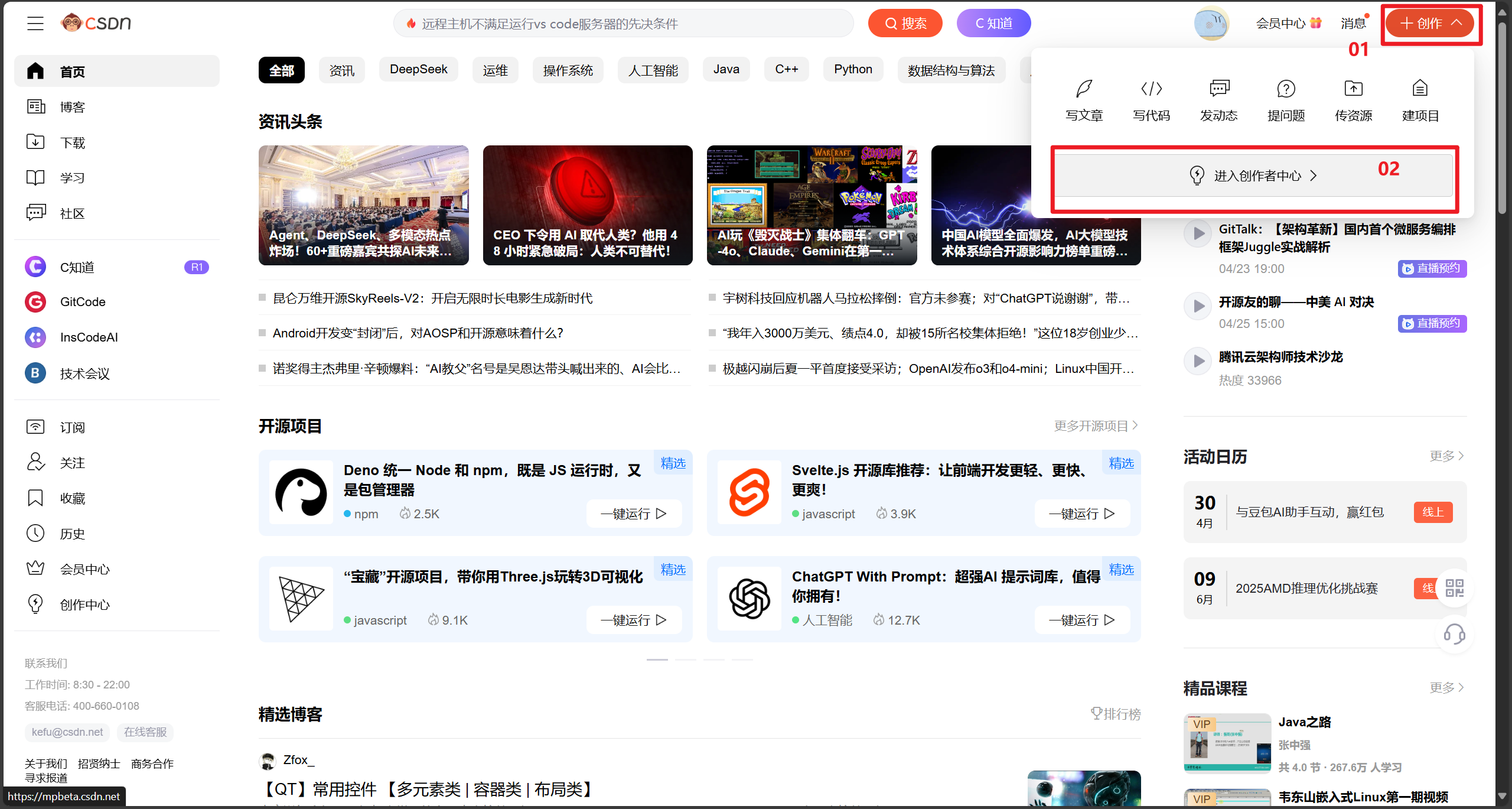Image resolution: width=1512 pixels, height=809 pixels.
Task: Click the floating headset customer service icon
Action: coord(1454,635)
